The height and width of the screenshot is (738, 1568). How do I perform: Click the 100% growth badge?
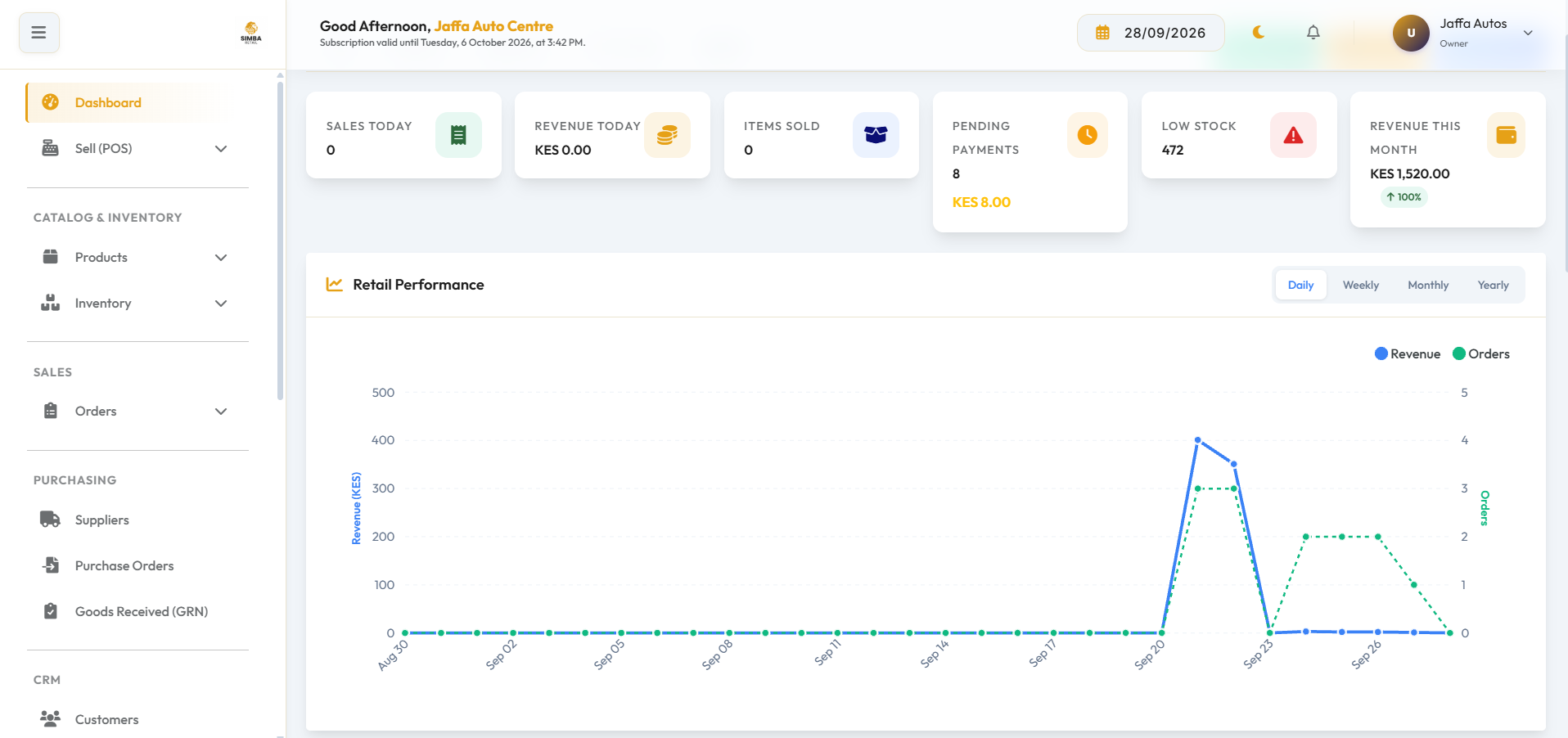(x=1404, y=197)
